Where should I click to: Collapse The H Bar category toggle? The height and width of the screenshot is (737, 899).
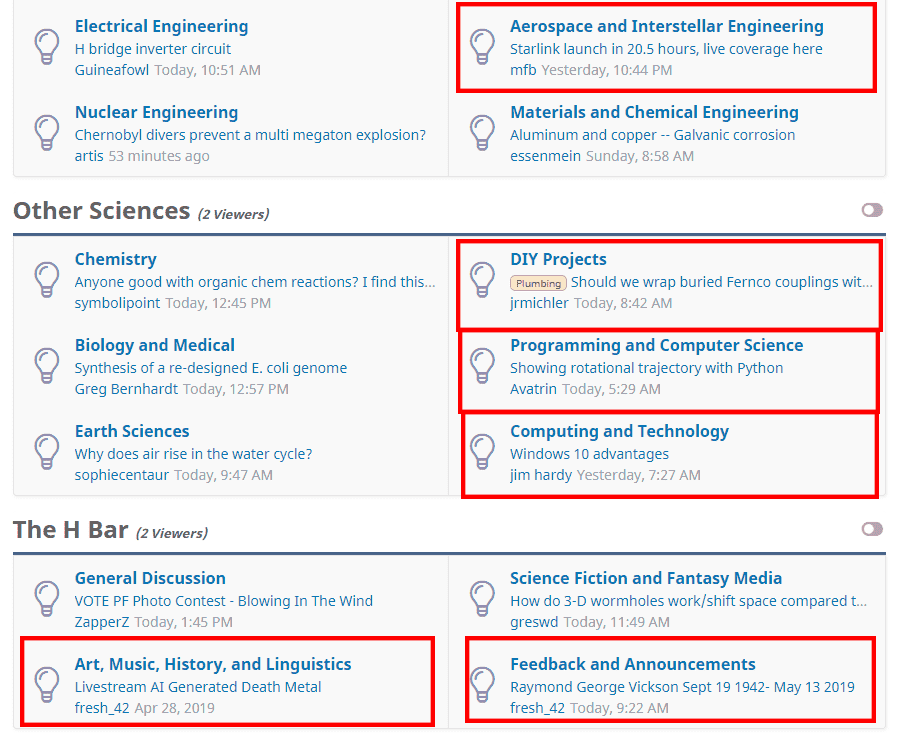872,529
